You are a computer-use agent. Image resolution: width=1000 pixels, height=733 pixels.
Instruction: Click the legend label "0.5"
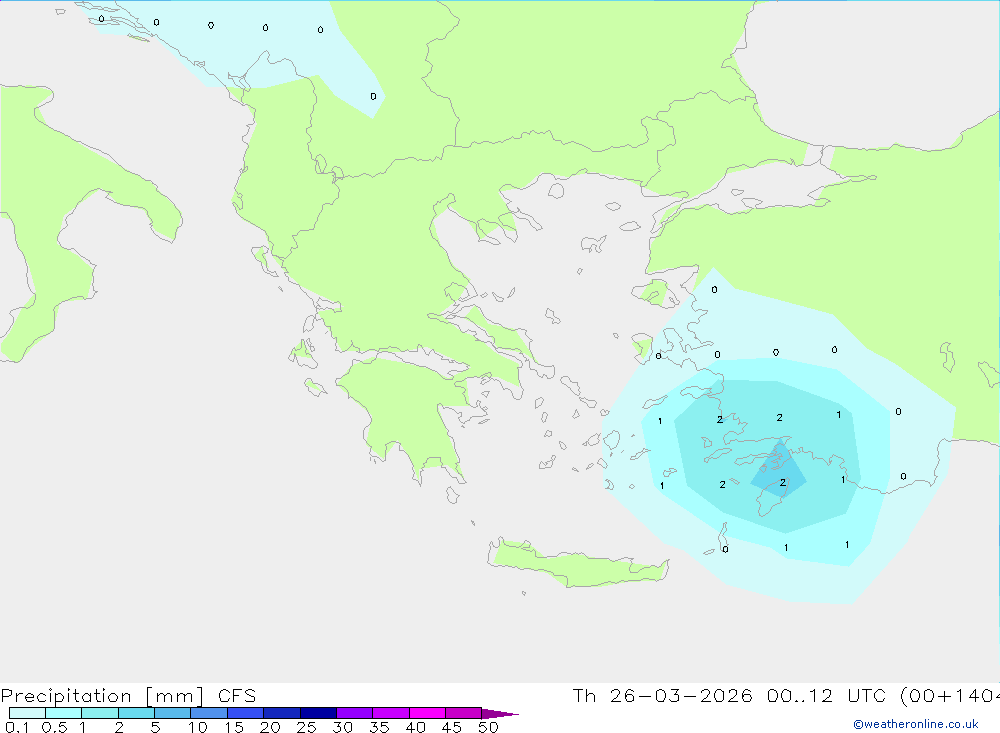click(54, 727)
